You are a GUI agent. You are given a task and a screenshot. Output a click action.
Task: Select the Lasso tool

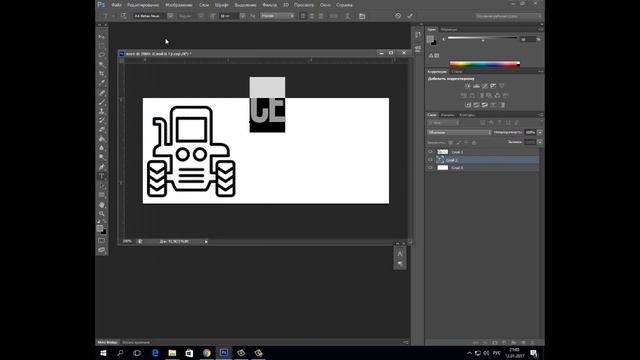tap(102, 56)
